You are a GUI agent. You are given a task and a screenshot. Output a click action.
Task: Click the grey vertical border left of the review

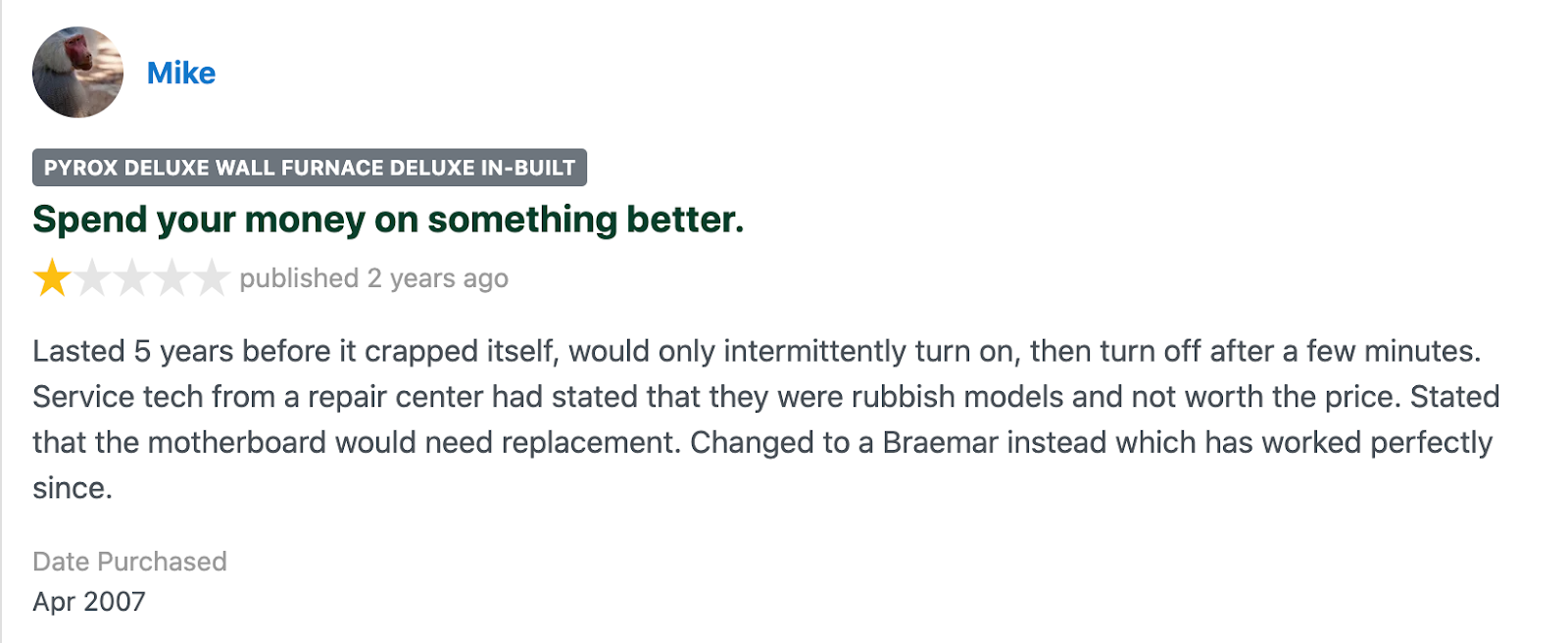tap(2, 321)
